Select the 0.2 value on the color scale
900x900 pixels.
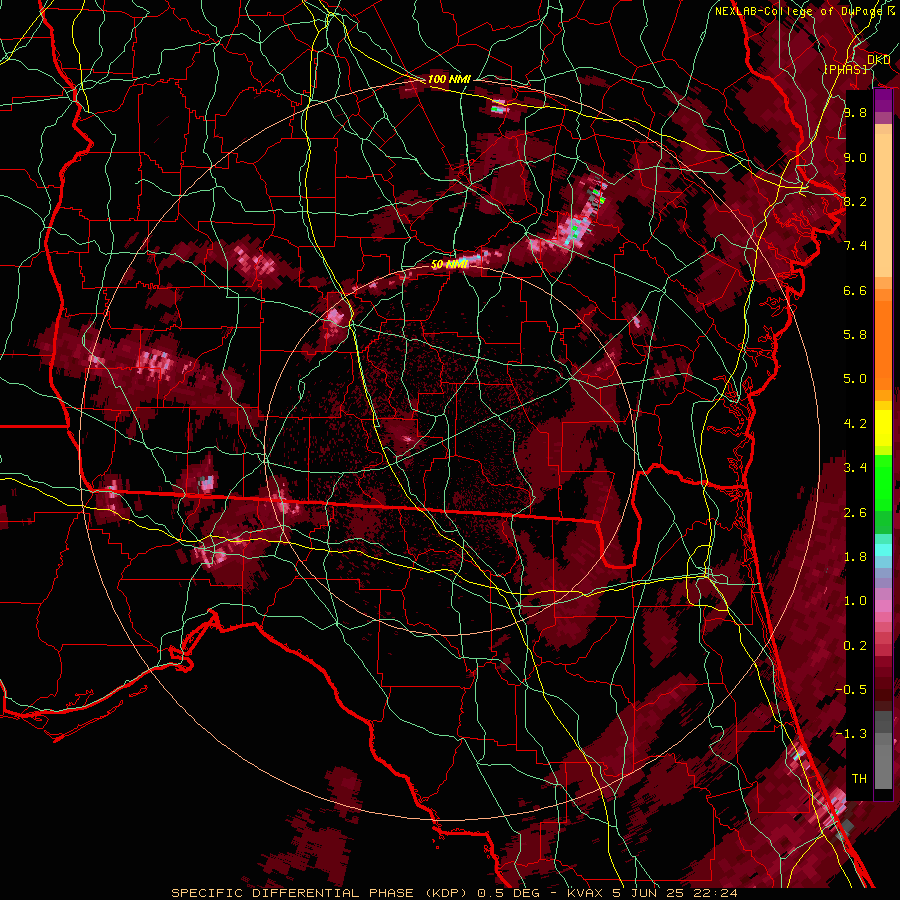[855, 645]
